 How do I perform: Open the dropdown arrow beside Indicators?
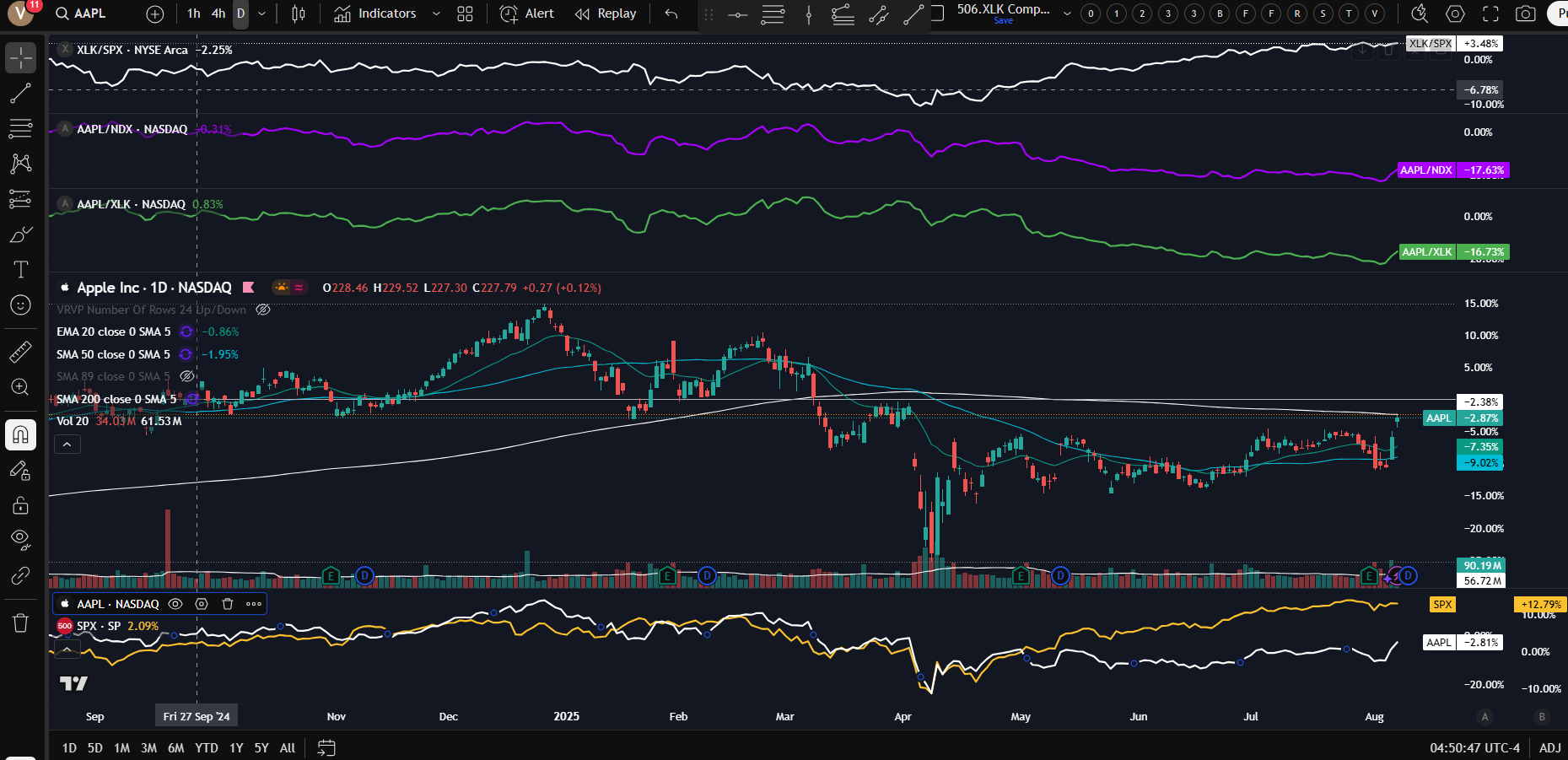[x=436, y=13]
